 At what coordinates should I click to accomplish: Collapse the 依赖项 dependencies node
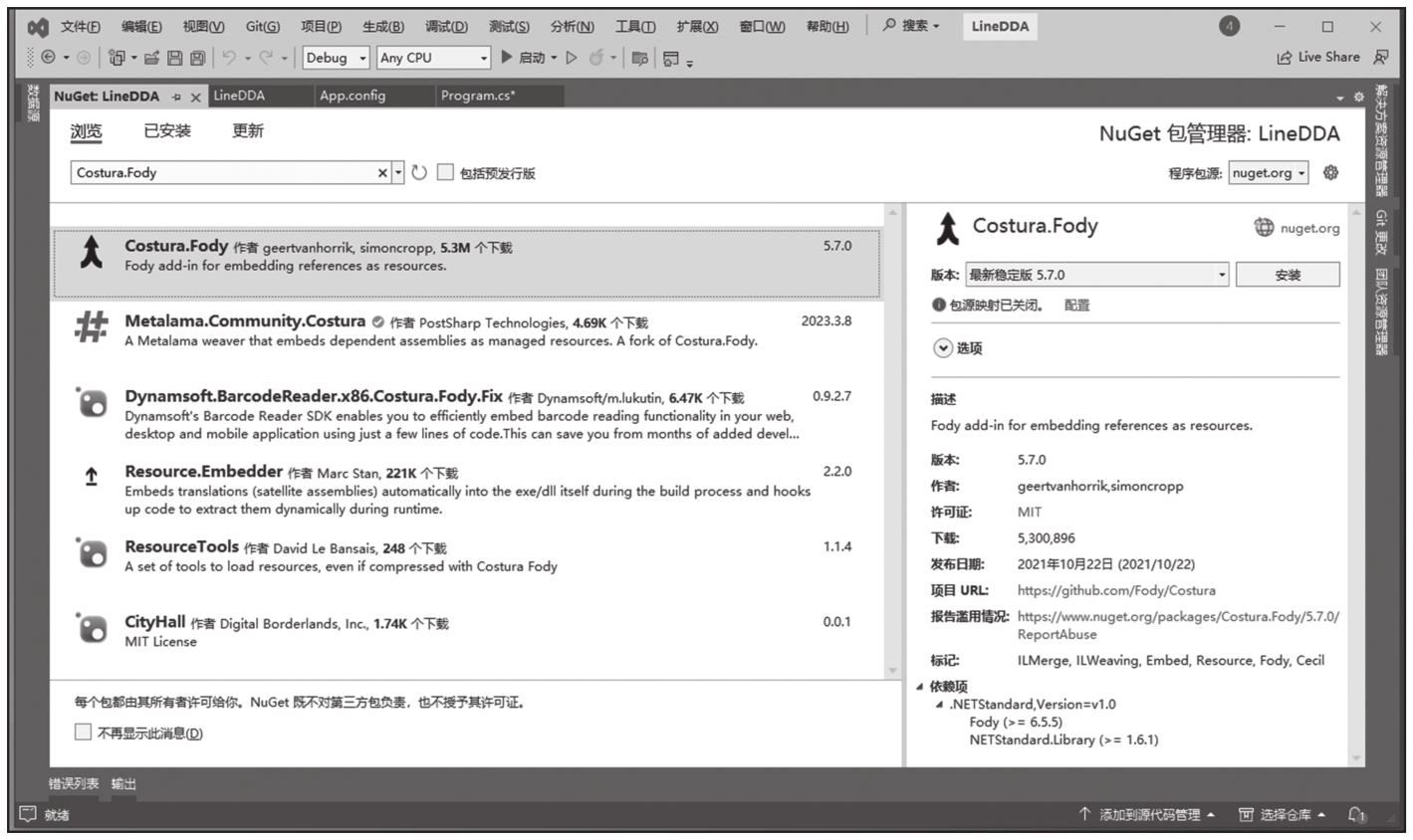pyautogui.click(x=920, y=686)
